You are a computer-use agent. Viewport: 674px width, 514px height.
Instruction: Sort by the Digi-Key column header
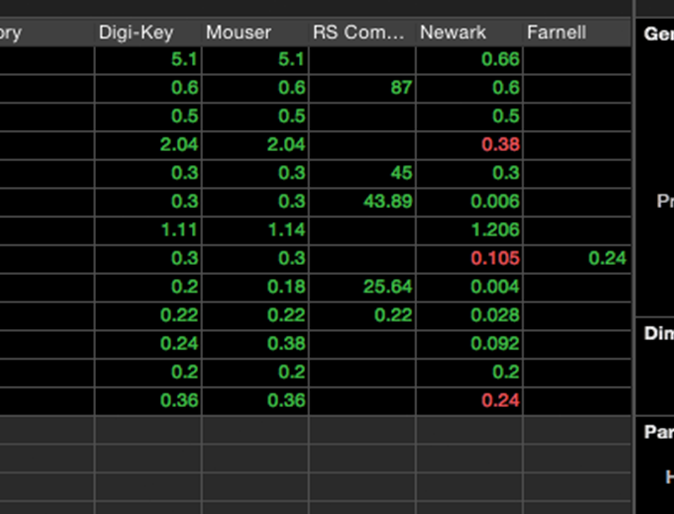(x=148, y=32)
